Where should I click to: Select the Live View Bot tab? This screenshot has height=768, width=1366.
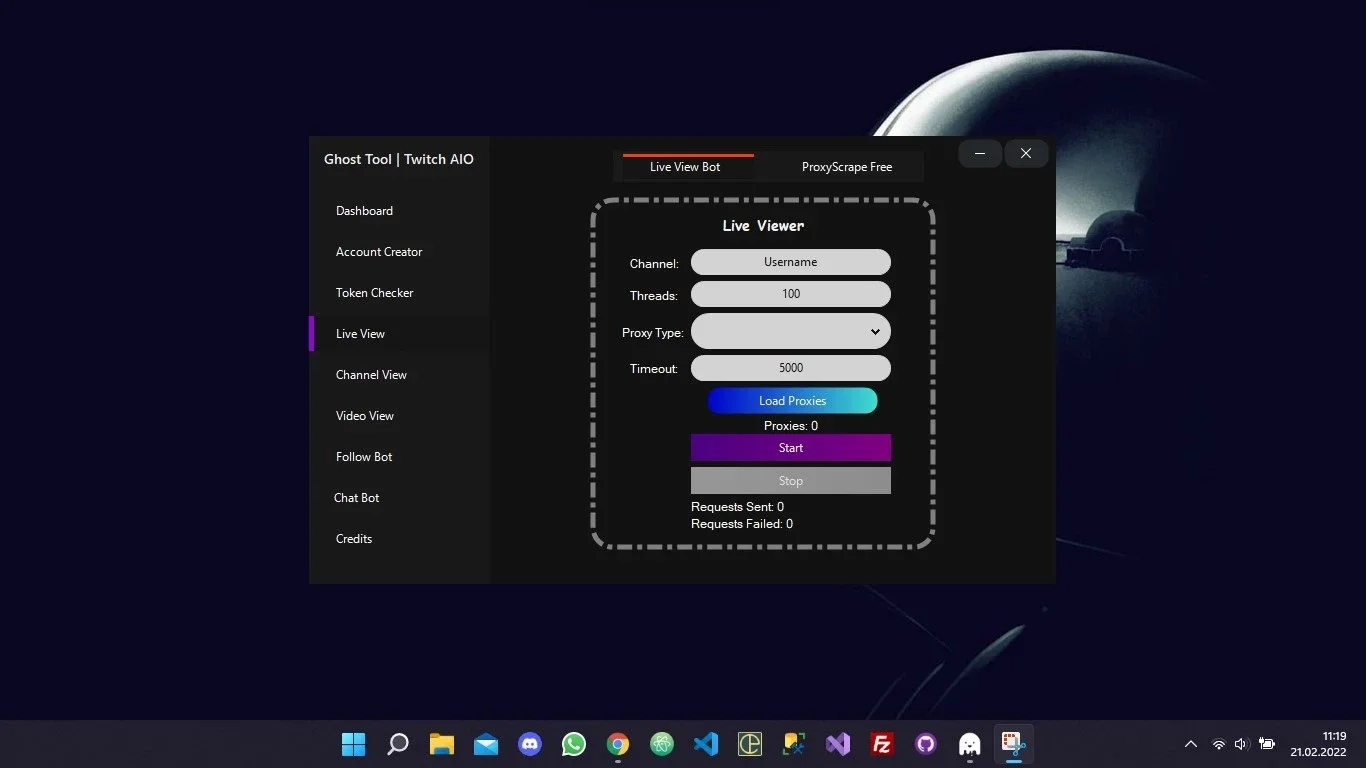685,167
